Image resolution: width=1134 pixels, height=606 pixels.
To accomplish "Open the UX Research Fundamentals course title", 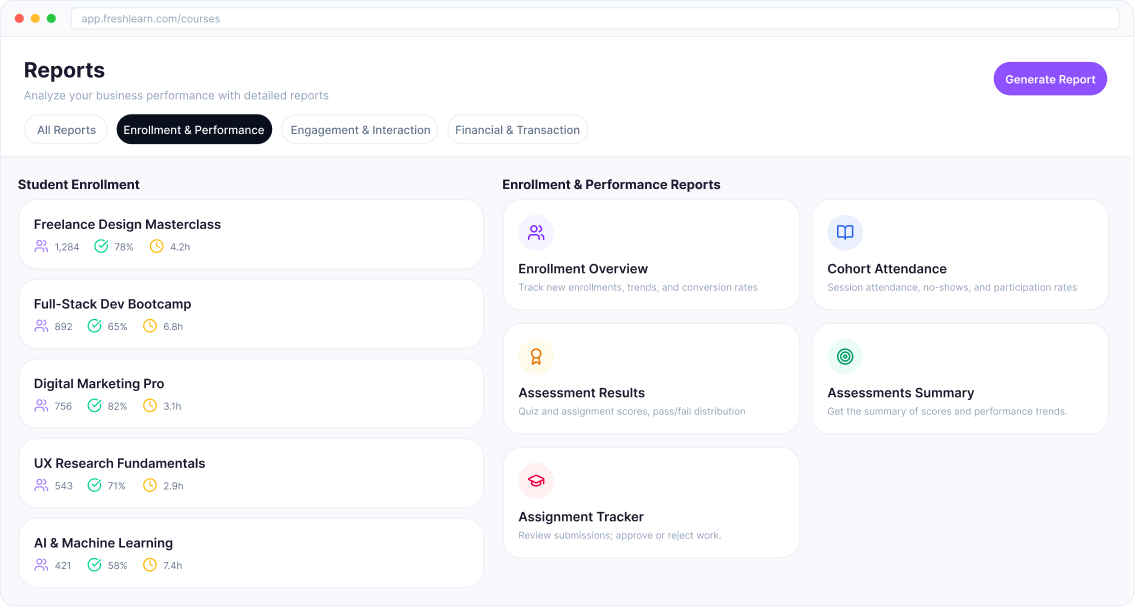I will pyautogui.click(x=119, y=464).
